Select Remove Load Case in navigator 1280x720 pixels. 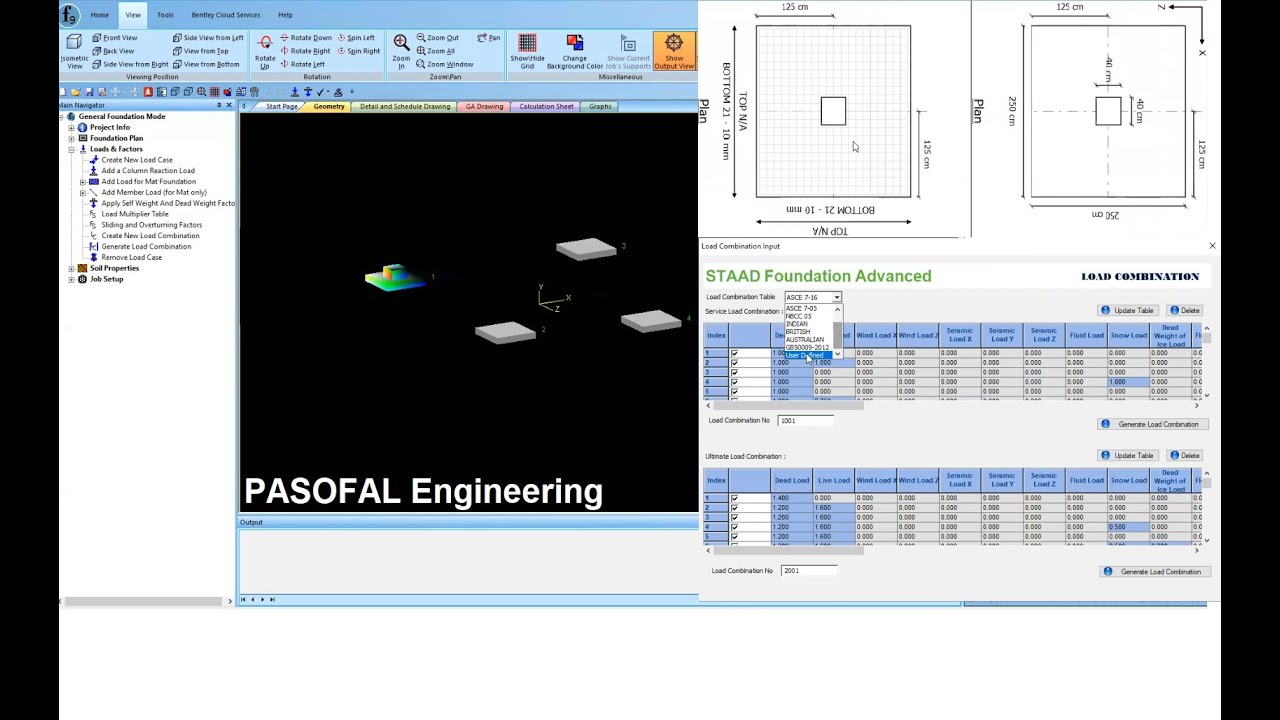131,257
